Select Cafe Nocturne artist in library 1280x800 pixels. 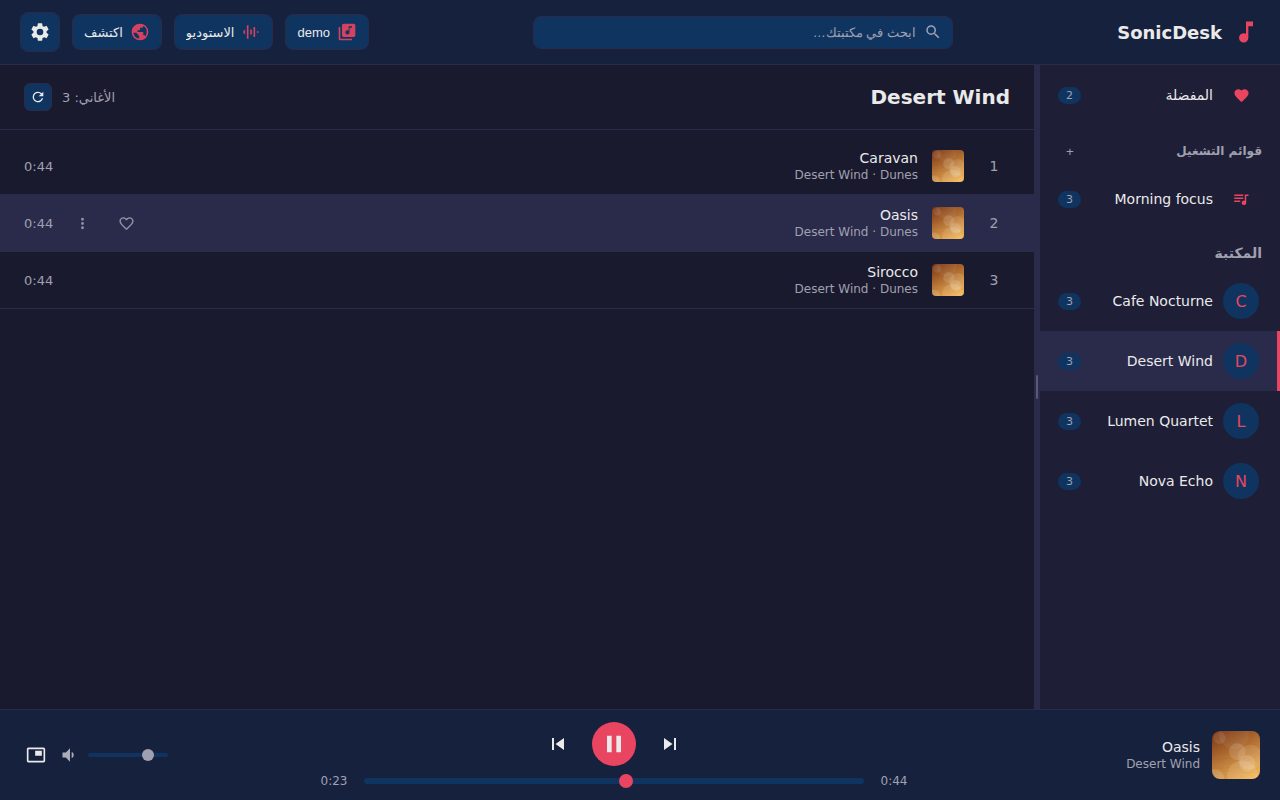click(x=1159, y=301)
